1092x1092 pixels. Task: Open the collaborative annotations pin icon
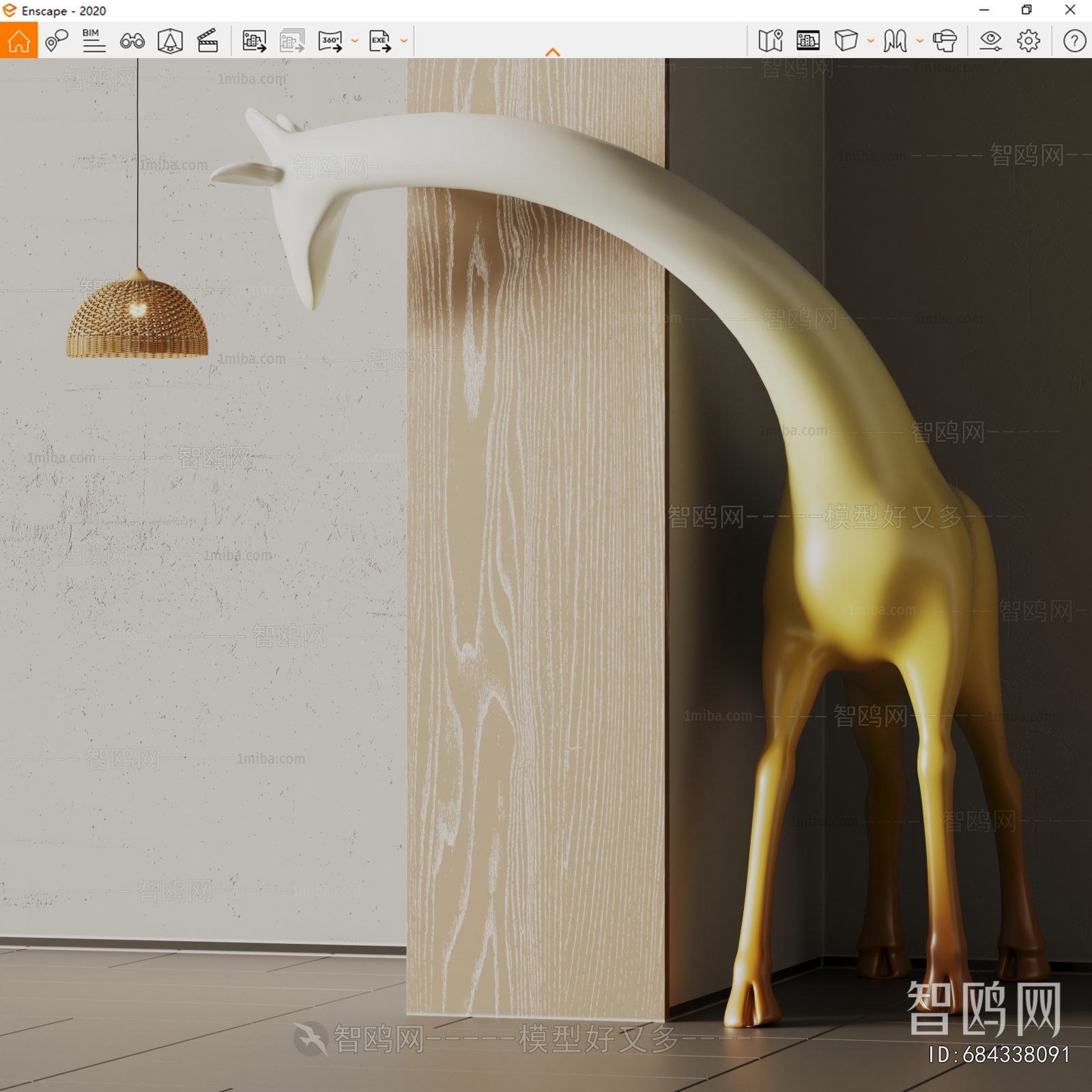tap(57, 41)
